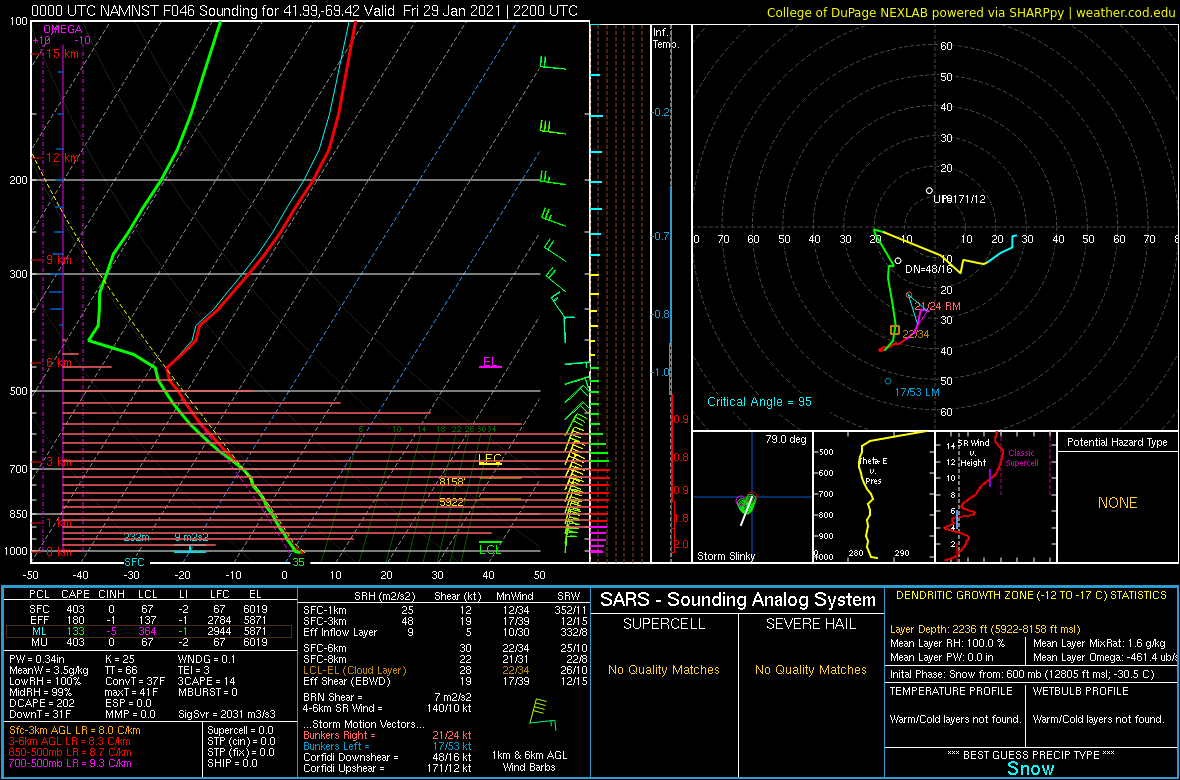Click the Corfidi Upshear = 171/12 kt line
This screenshot has height=780, width=1180.
[388, 769]
